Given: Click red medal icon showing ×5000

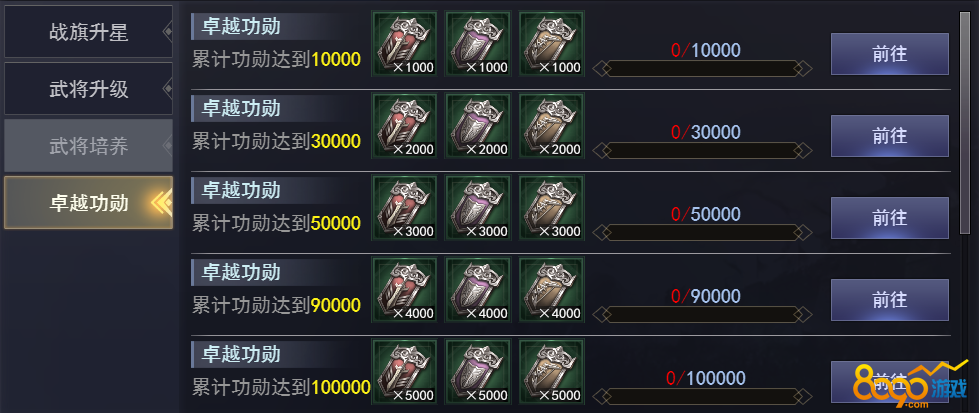Looking at the screenshot, I should pyautogui.click(x=404, y=372).
